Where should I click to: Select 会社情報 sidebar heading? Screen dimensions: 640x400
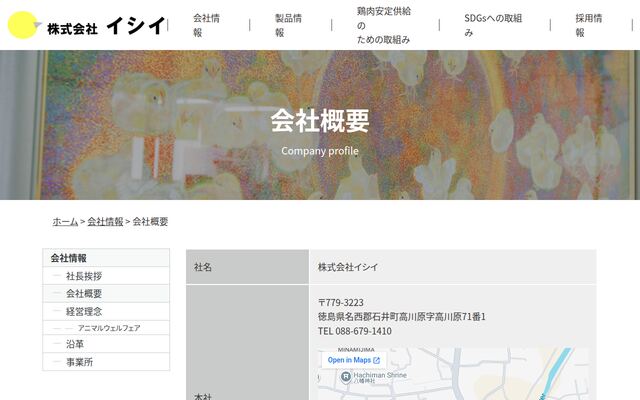pyautogui.click(x=106, y=258)
